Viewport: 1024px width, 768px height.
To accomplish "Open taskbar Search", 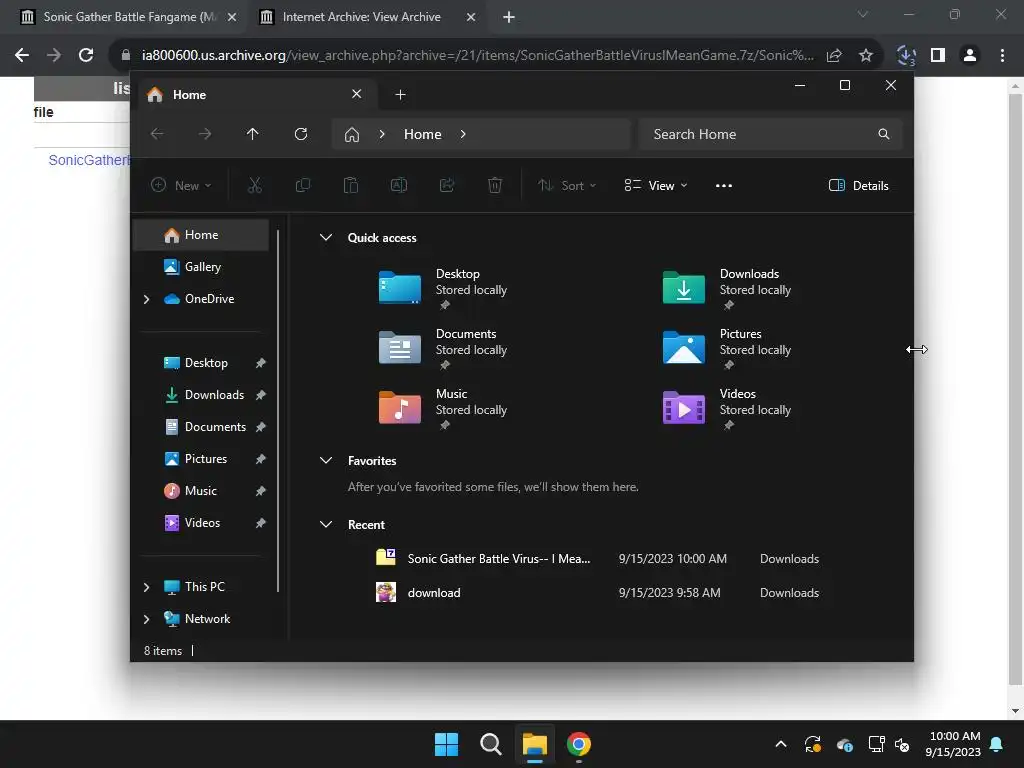I will (x=490, y=744).
